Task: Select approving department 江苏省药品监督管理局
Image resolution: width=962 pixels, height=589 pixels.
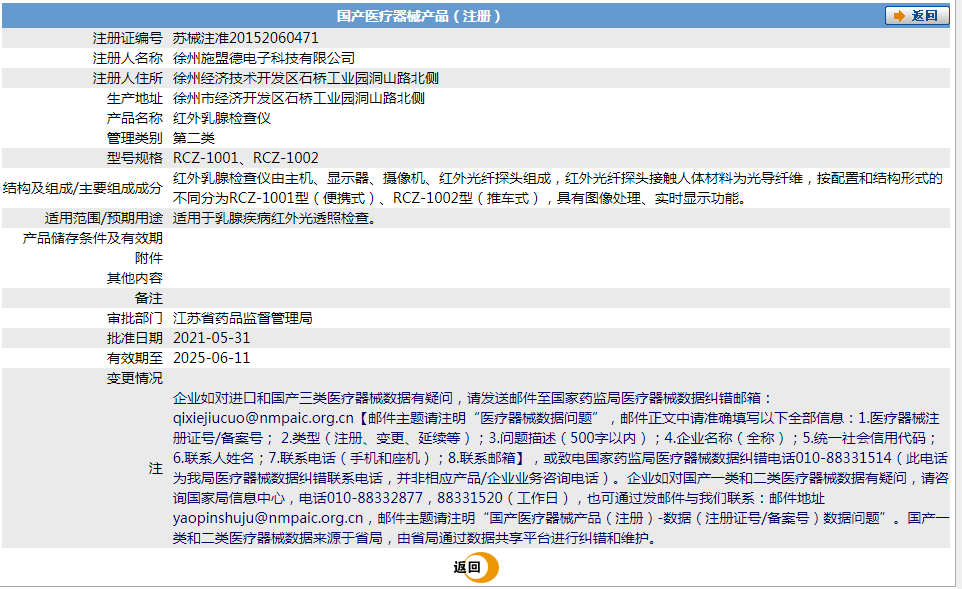Action: click(242, 318)
